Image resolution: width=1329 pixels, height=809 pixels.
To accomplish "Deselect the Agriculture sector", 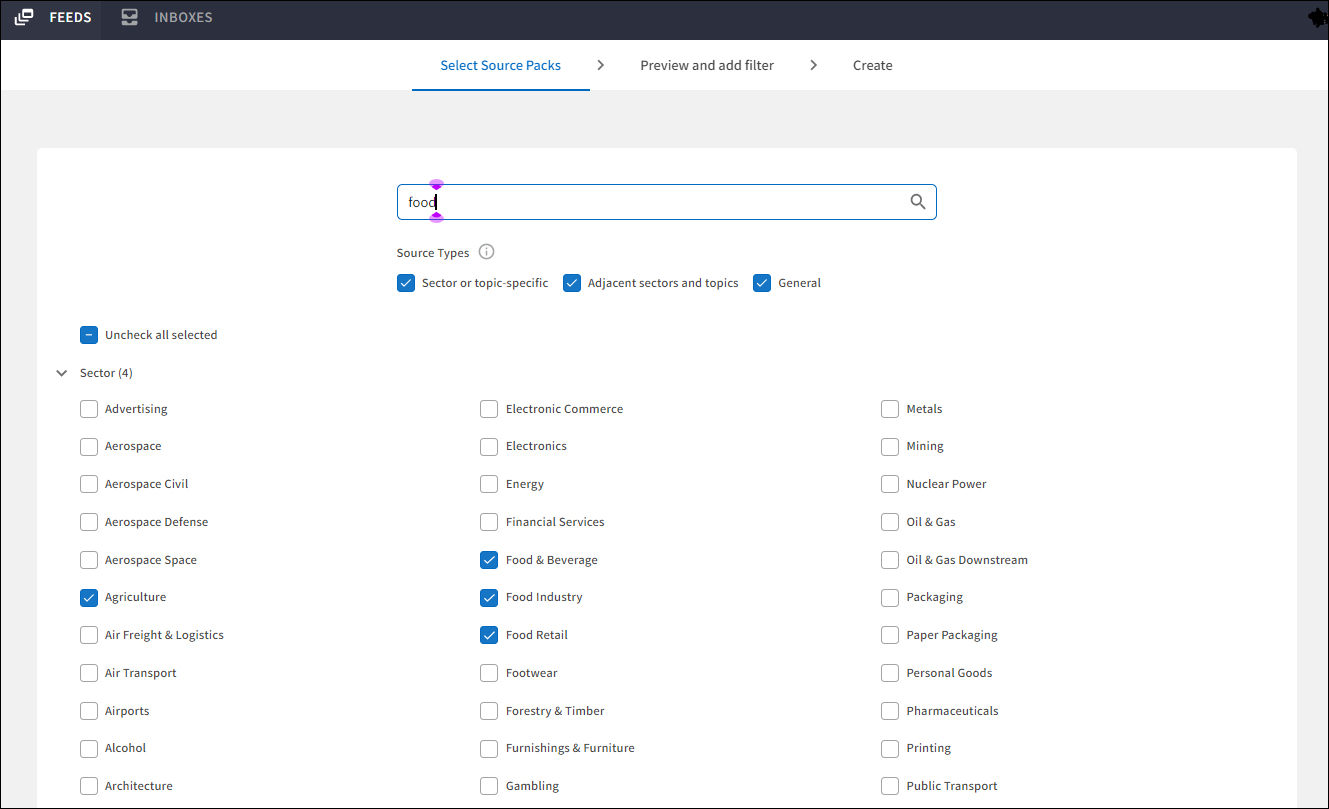I will tap(89, 598).
